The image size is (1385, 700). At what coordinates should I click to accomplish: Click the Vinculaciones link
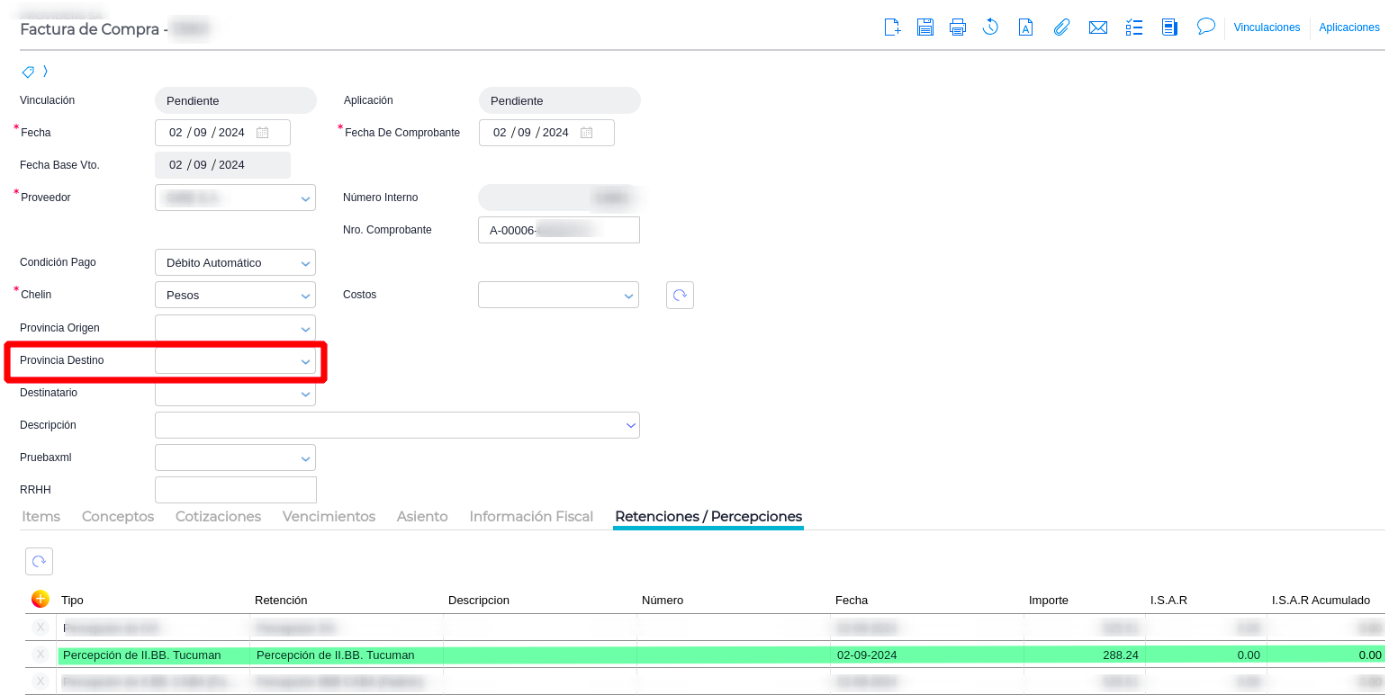pos(1266,27)
